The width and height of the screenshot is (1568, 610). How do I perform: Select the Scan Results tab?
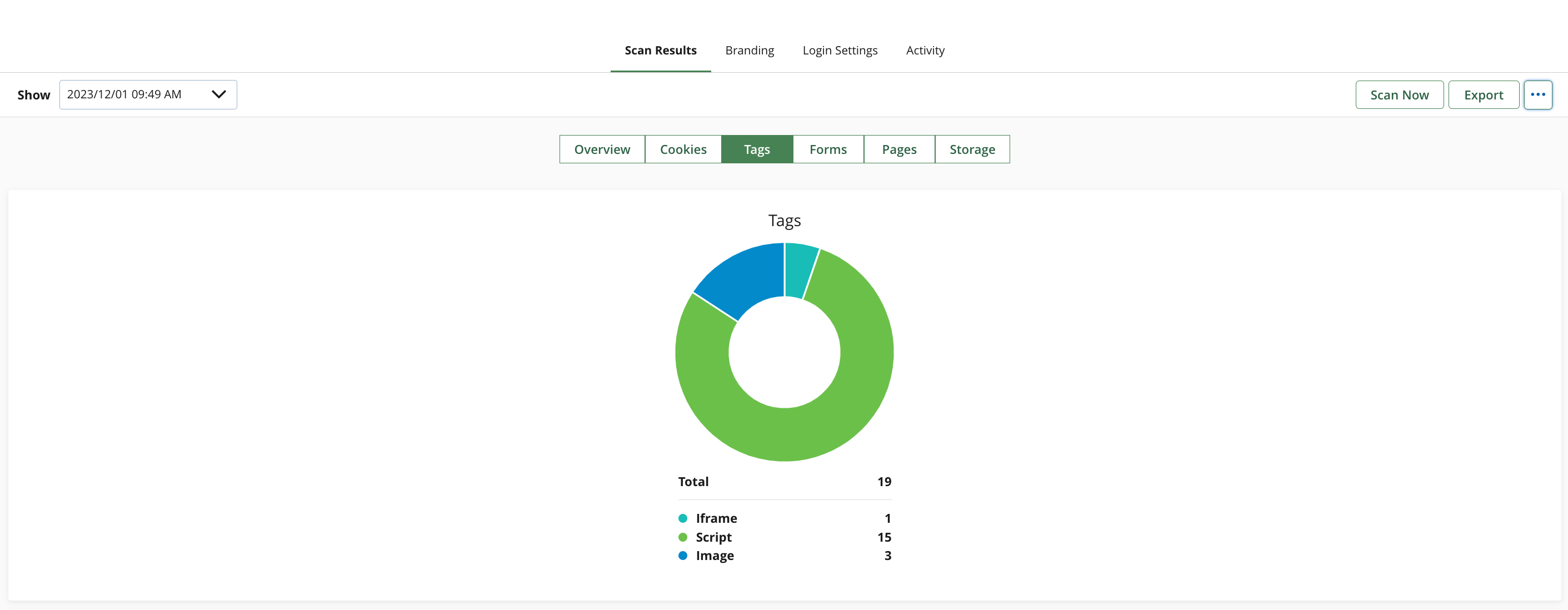click(x=661, y=51)
